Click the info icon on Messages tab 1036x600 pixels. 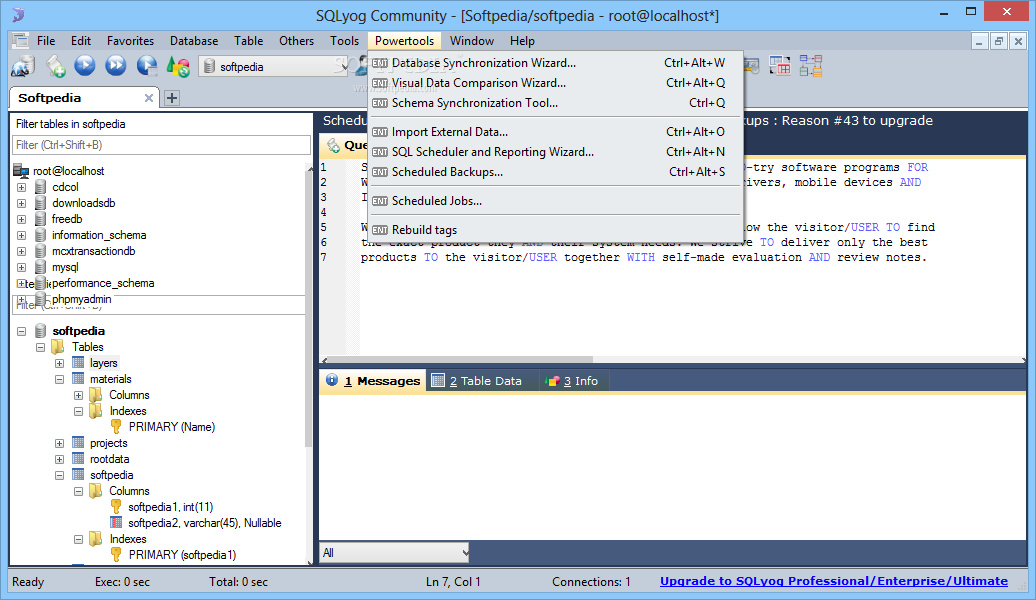click(x=332, y=381)
